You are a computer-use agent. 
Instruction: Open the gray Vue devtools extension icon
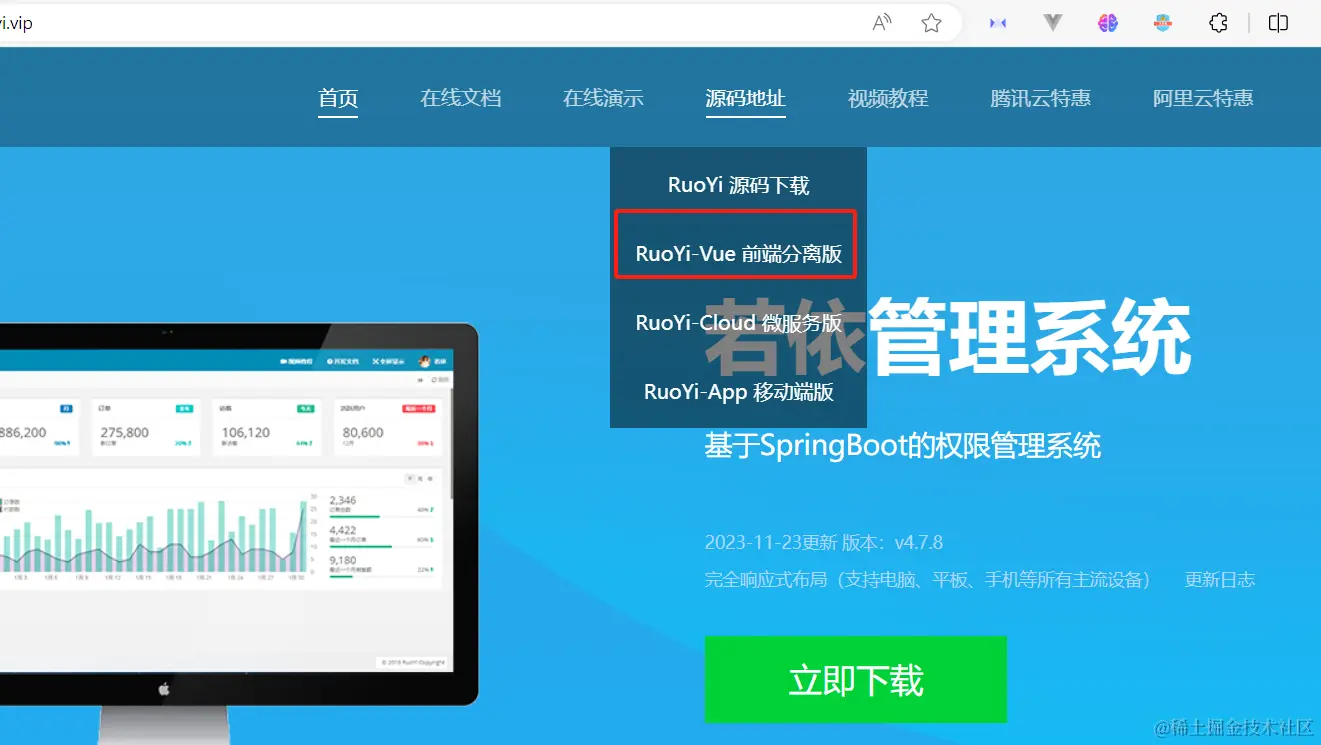coord(1052,23)
